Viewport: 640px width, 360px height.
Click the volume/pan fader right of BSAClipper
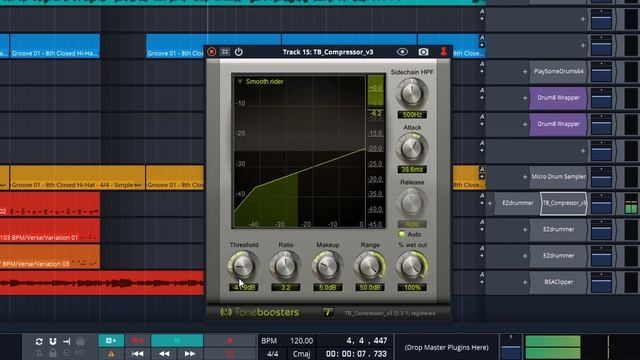tap(602, 282)
